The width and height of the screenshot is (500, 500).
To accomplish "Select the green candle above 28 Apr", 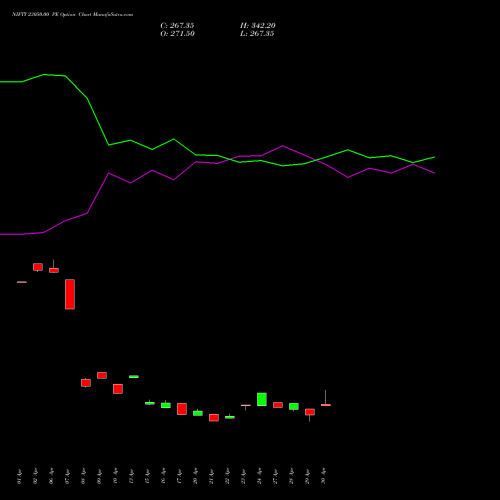I will (294, 407).
